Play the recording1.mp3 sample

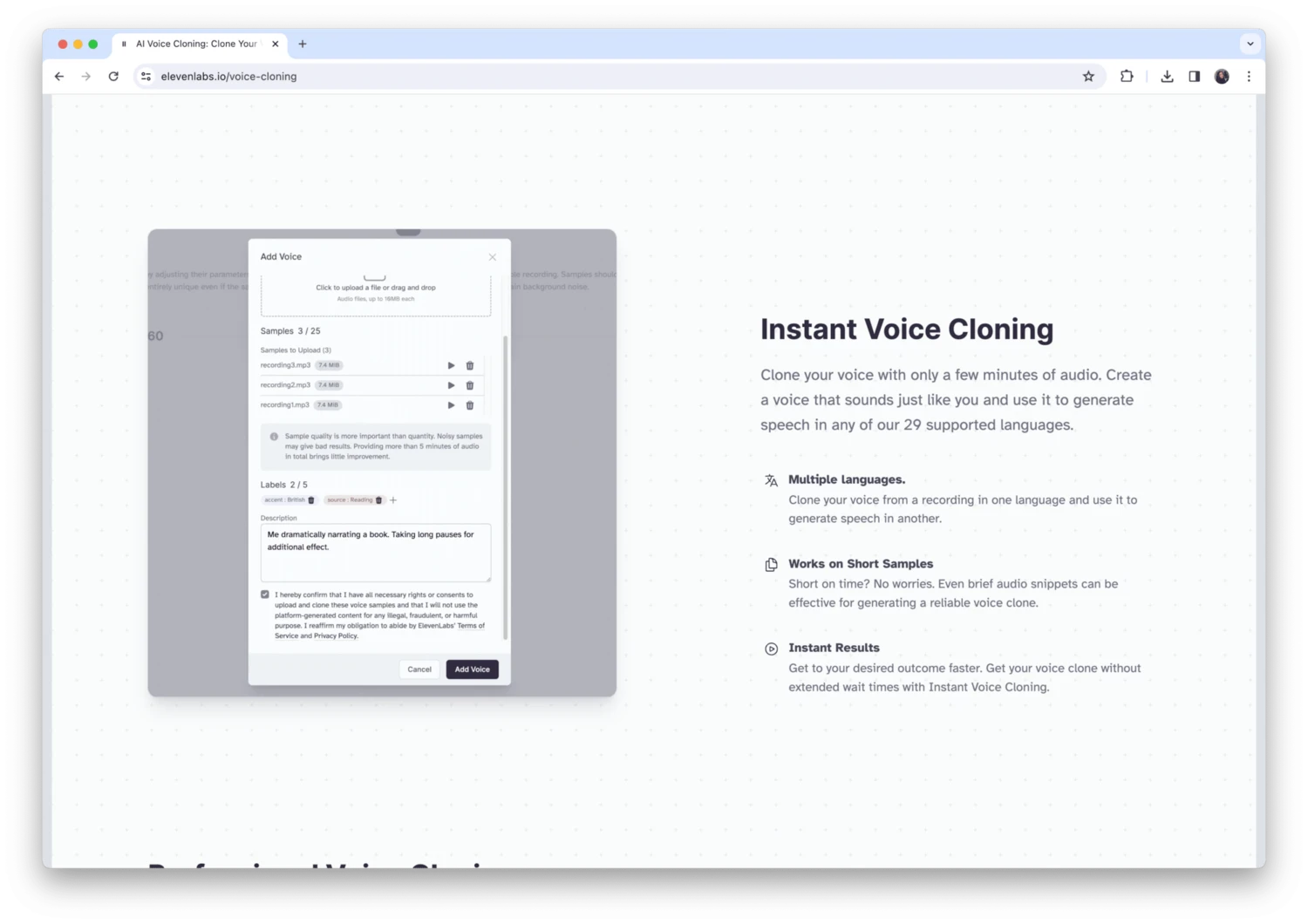tap(451, 405)
